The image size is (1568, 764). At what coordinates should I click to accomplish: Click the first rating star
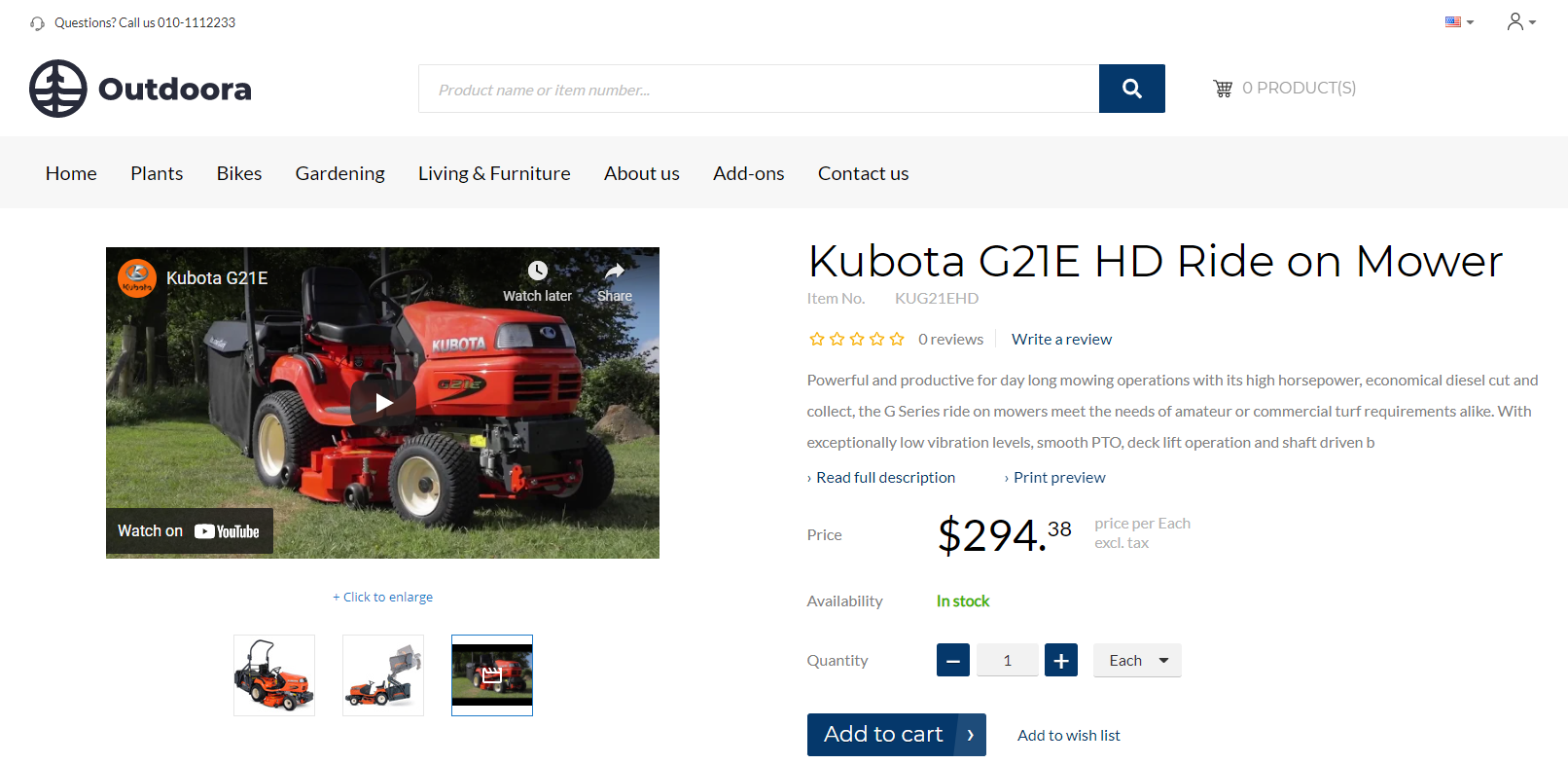click(x=817, y=339)
